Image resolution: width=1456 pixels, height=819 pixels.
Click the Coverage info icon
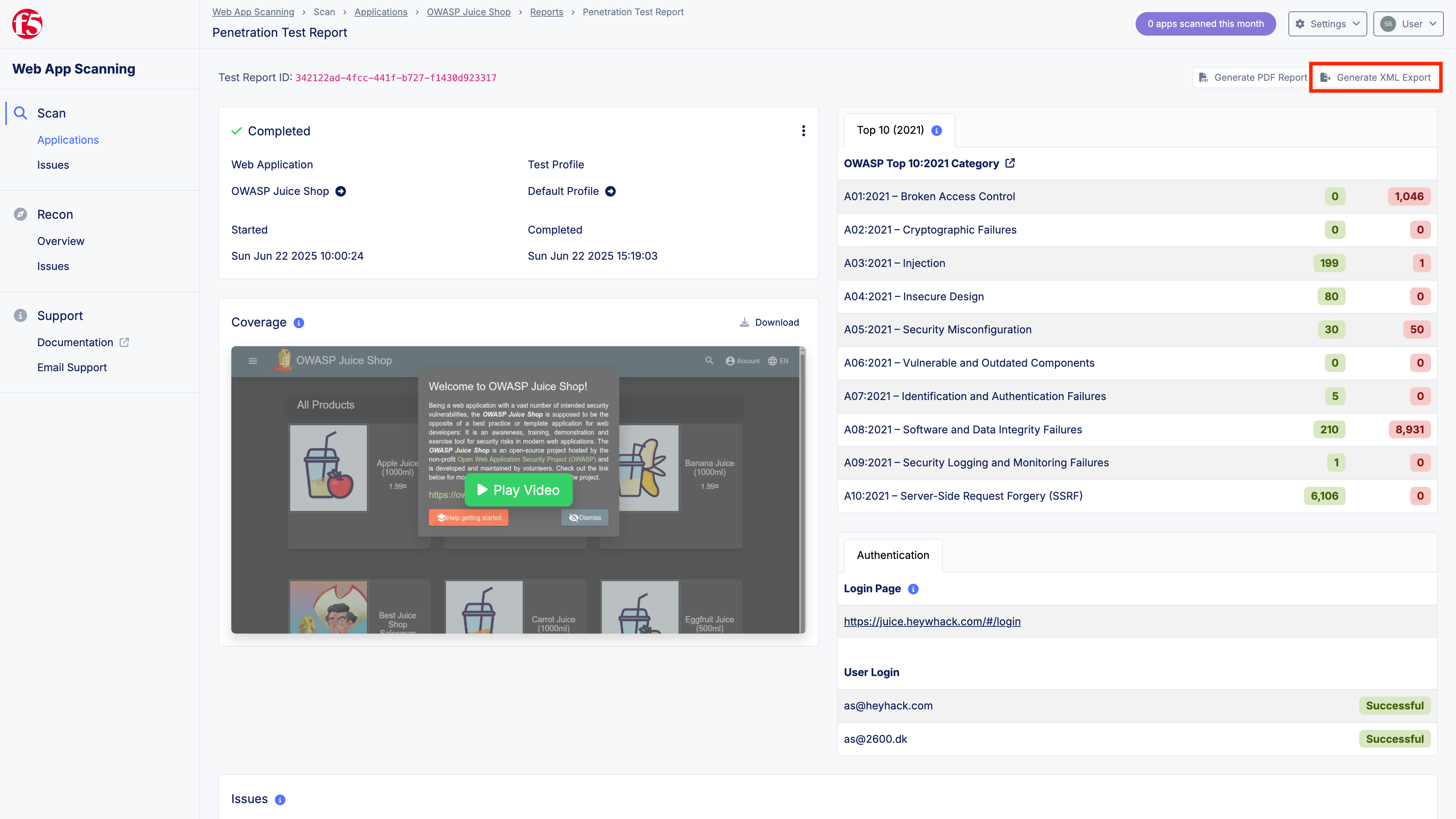point(299,323)
